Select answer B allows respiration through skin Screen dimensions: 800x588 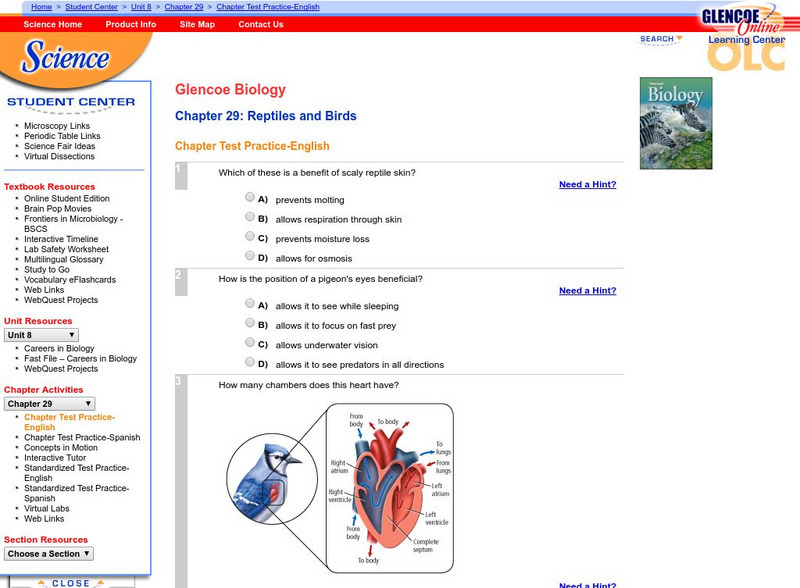pyautogui.click(x=249, y=216)
